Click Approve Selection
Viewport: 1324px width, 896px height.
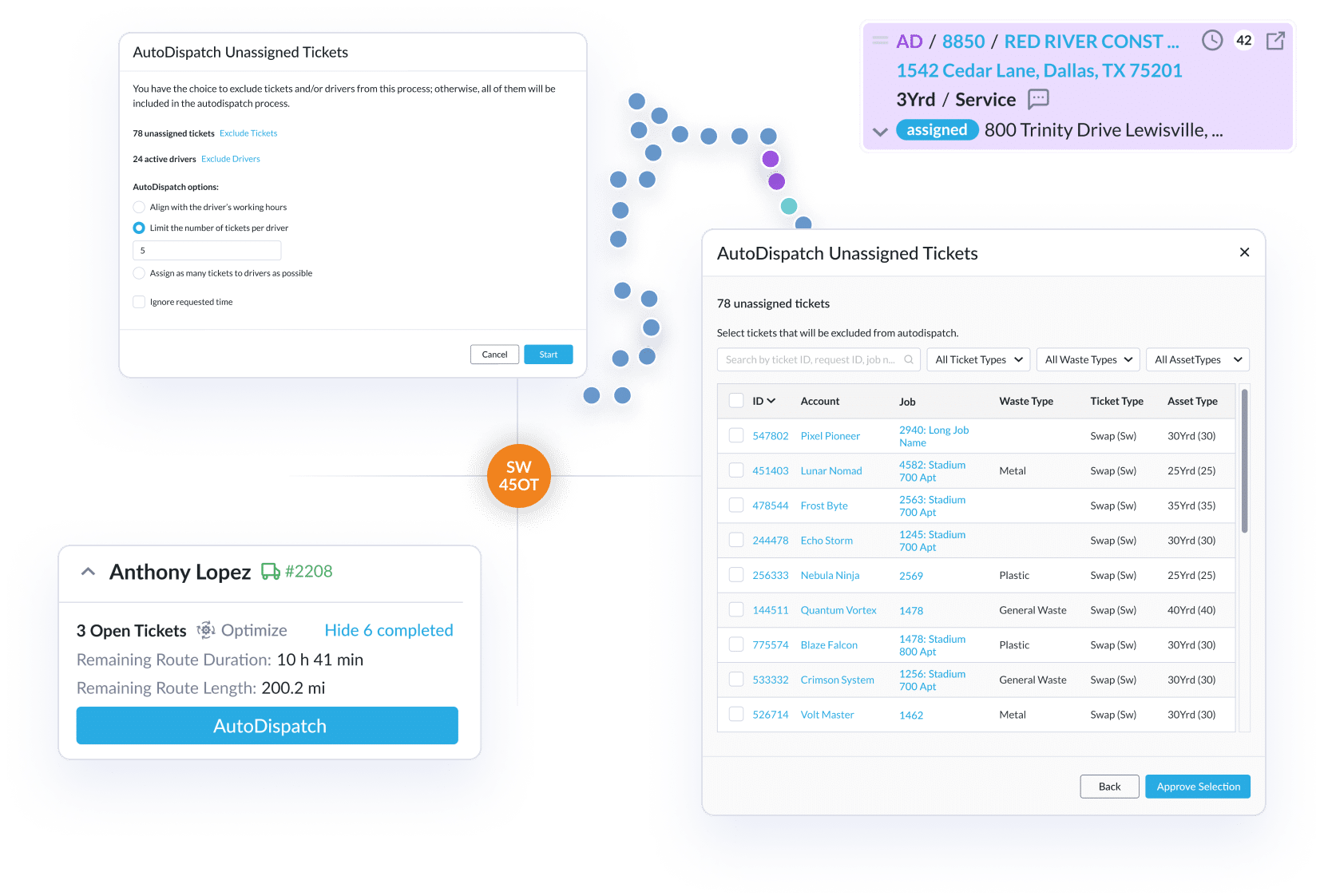point(1198,787)
